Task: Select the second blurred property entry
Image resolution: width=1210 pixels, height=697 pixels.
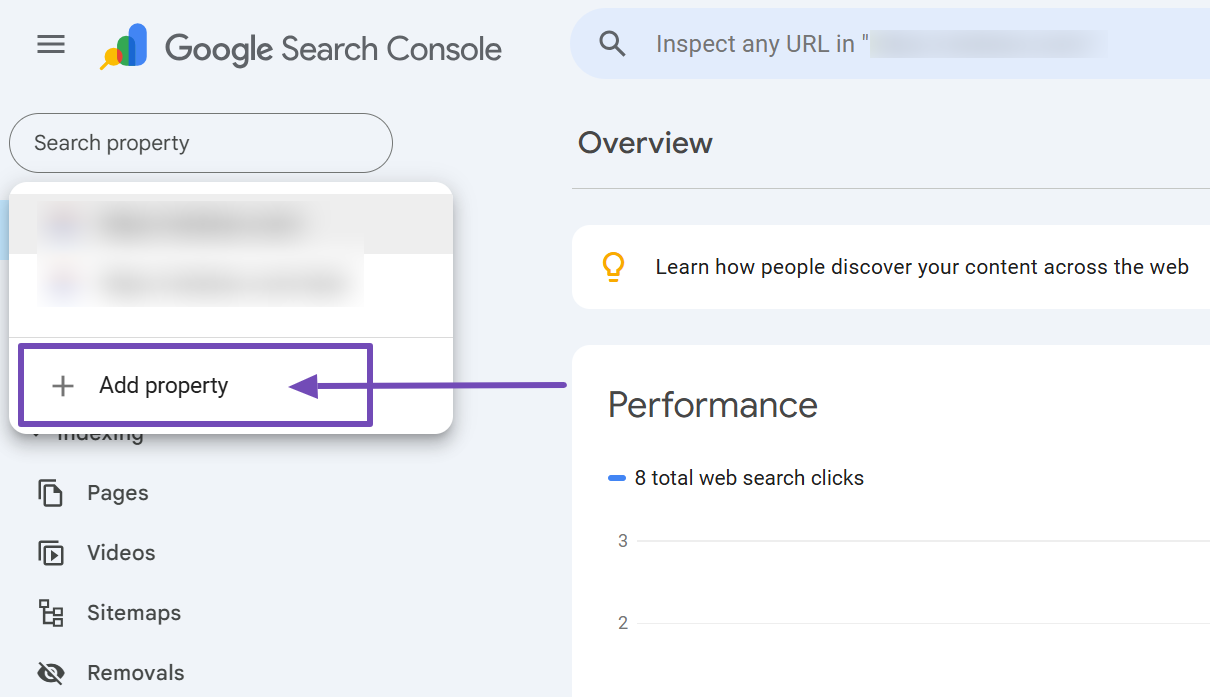Action: coord(231,284)
